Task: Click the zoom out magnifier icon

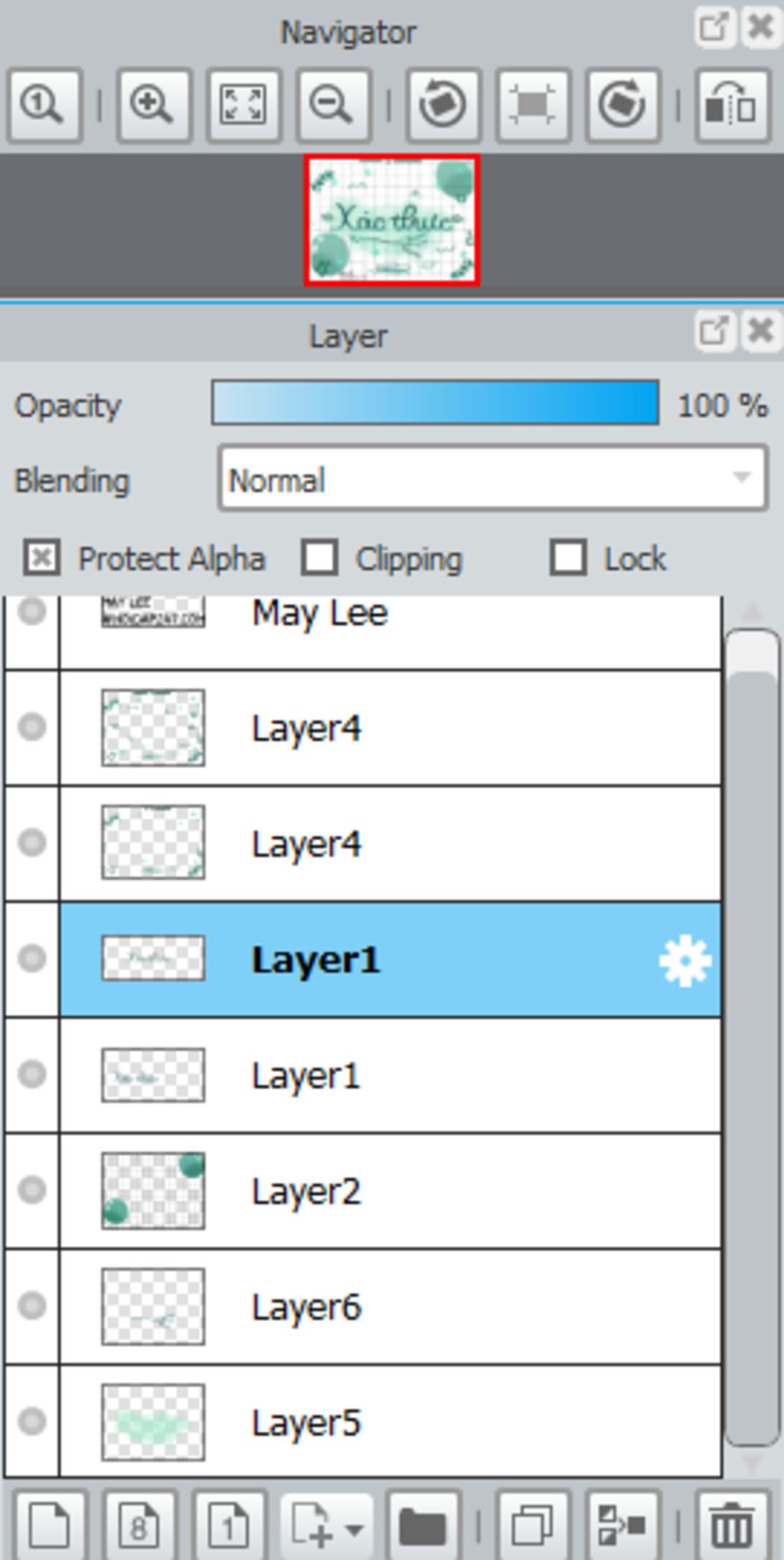Action: 333,105
